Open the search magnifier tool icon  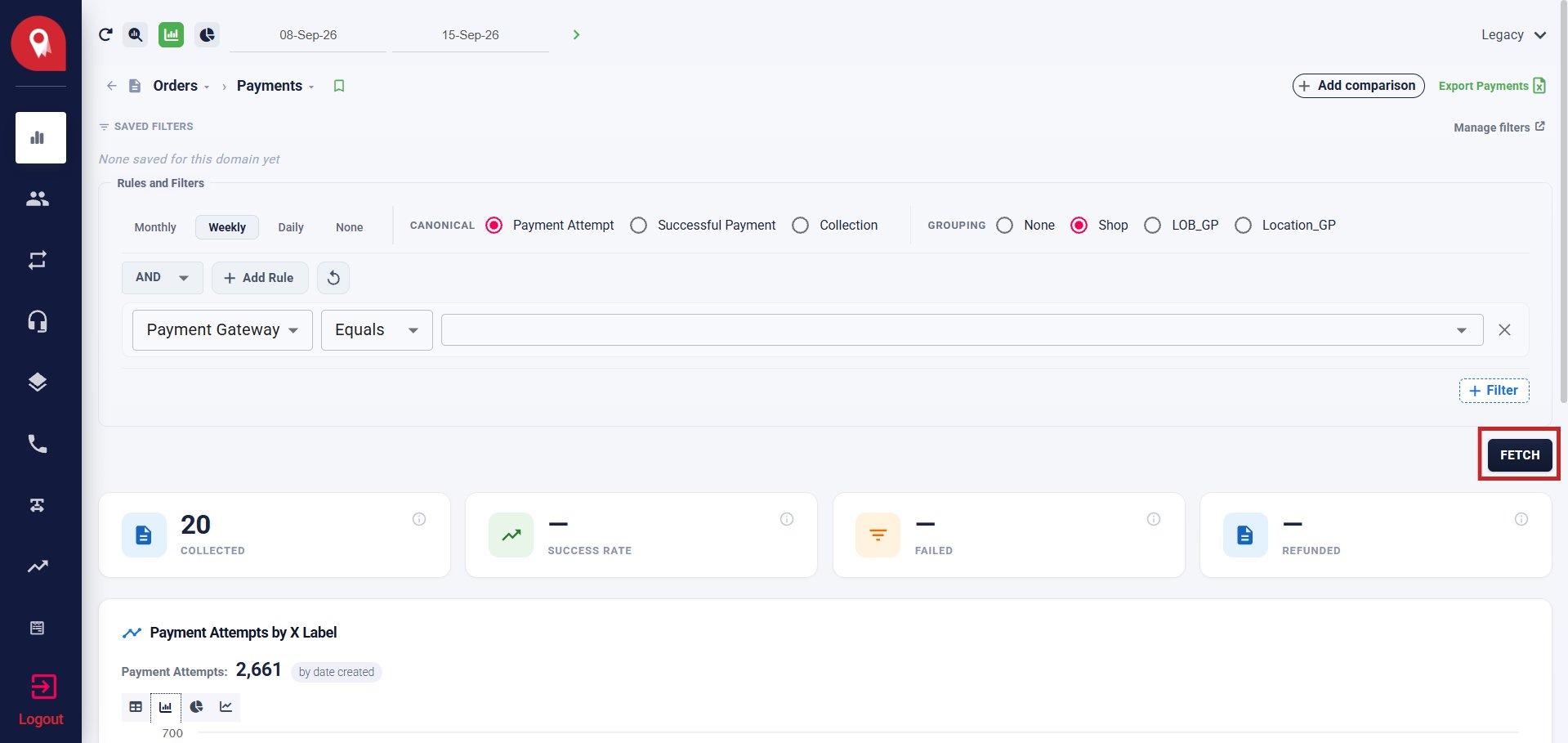136,34
